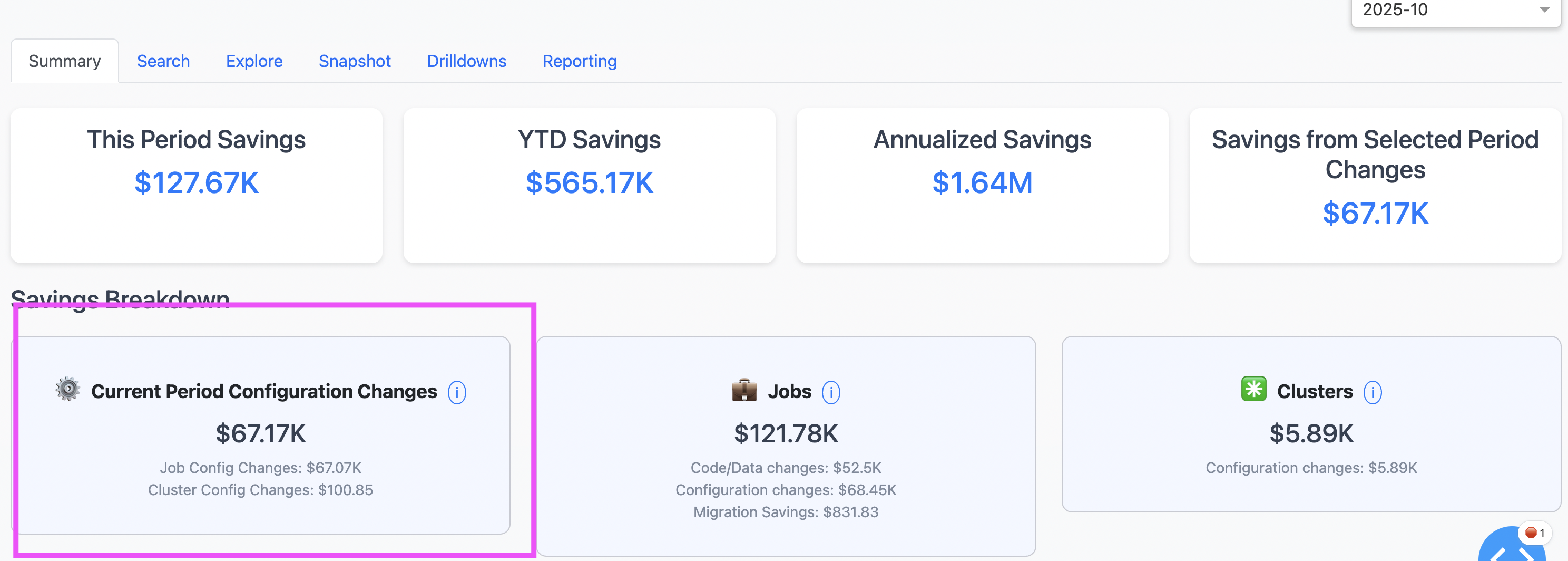Go to the Explore tab
This screenshot has height=561, width=1568.
coord(254,62)
